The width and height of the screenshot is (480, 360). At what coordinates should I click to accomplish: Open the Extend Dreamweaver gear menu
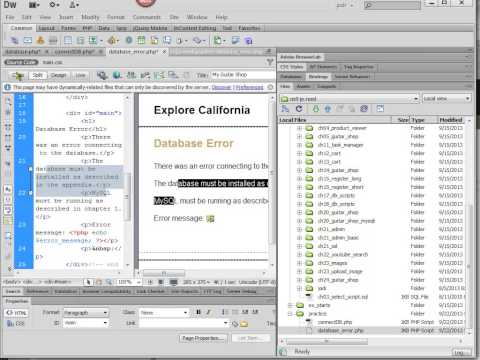point(54,5)
